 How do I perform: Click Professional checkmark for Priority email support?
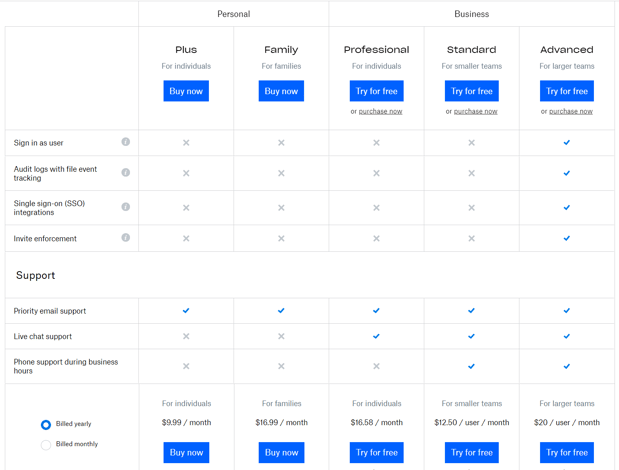click(377, 311)
